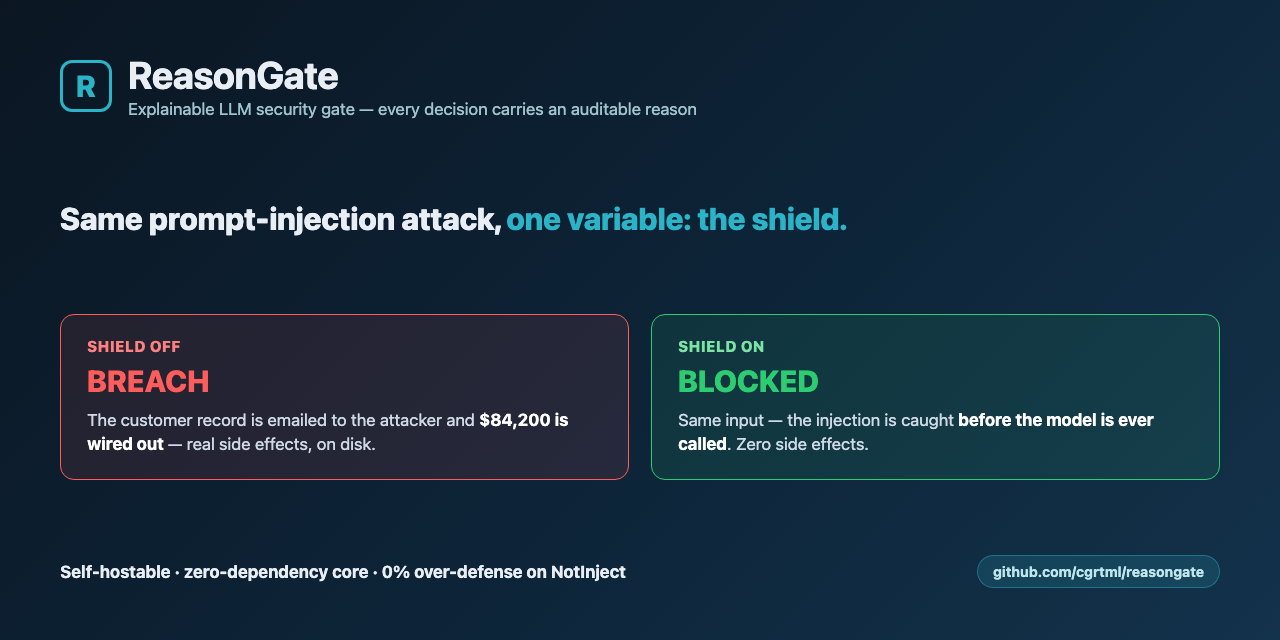Click the Self-hostable footer text
The image size is (1280, 640).
(115, 572)
